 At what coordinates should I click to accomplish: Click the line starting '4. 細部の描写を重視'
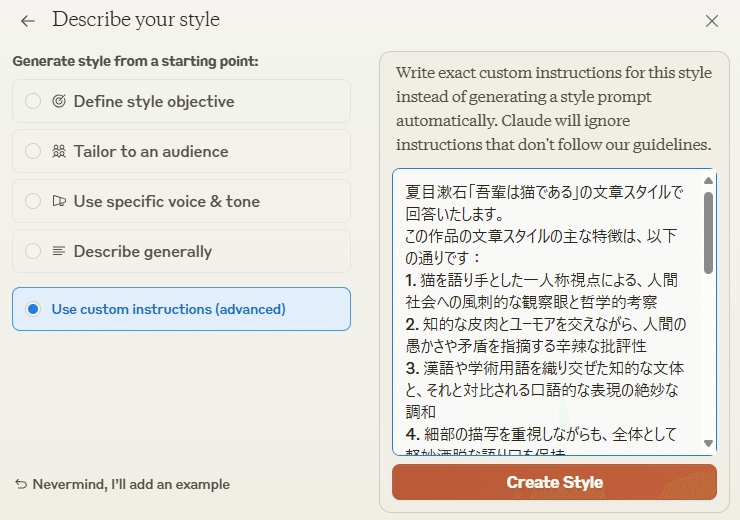[x=541, y=434]
